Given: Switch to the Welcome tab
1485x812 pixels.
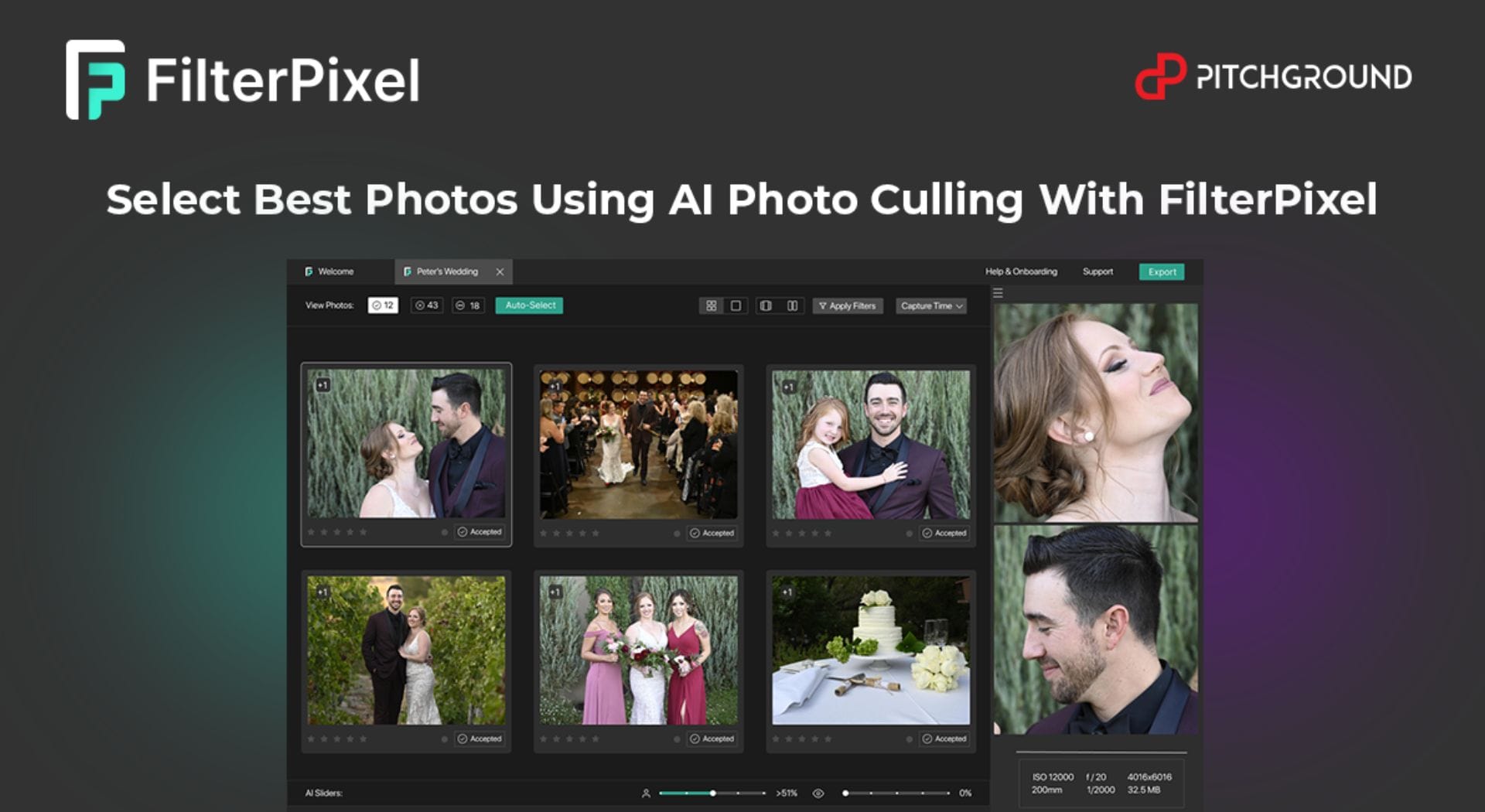Looking at the screenshot, I should [336, 272].
